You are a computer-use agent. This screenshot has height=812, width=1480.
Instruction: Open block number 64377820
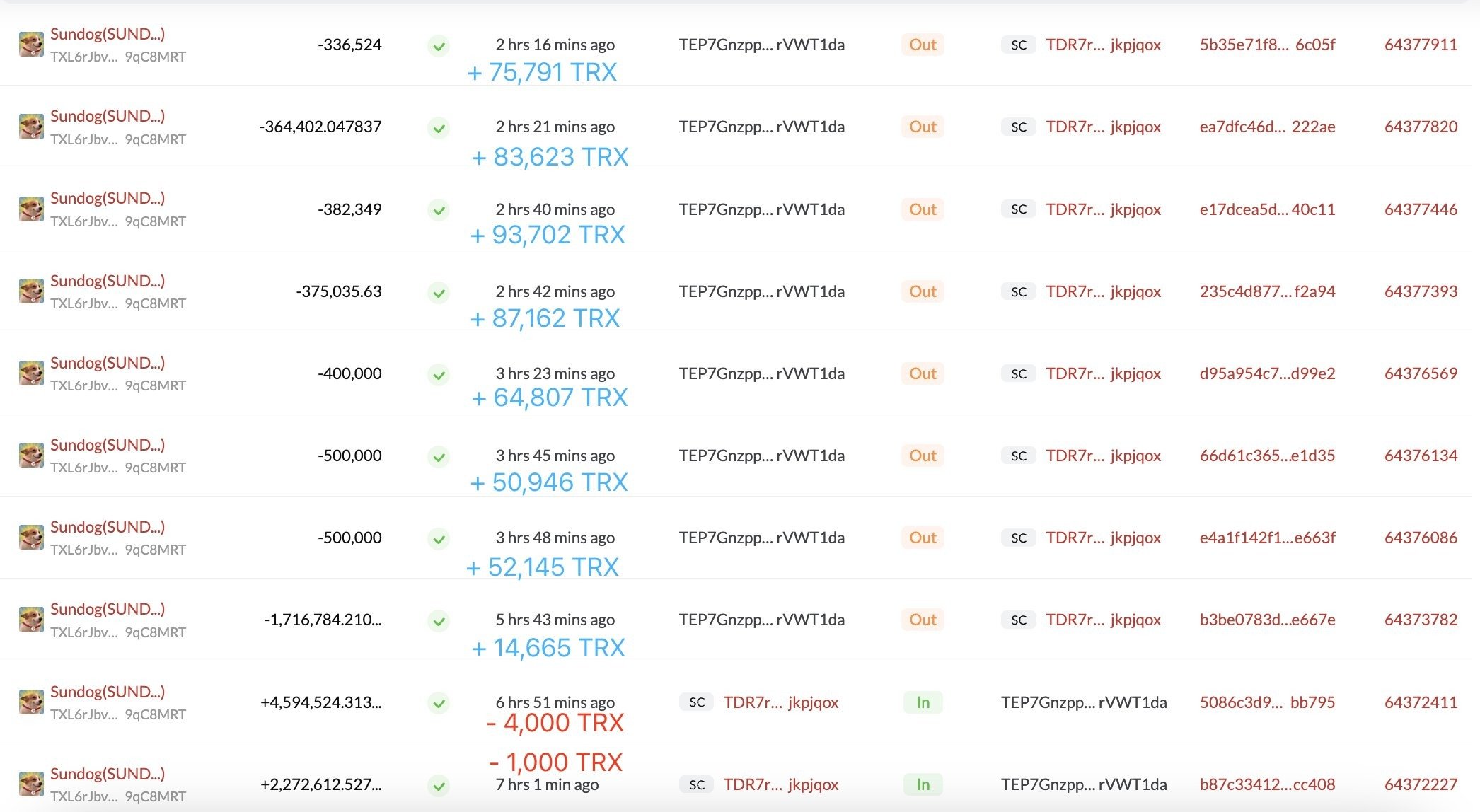pyautogui.click(x=1420, y=127)
